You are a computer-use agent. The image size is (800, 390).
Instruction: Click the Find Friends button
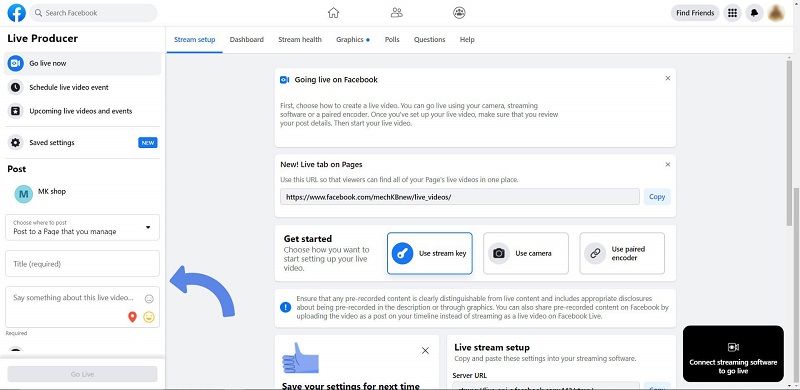[695, 13]
